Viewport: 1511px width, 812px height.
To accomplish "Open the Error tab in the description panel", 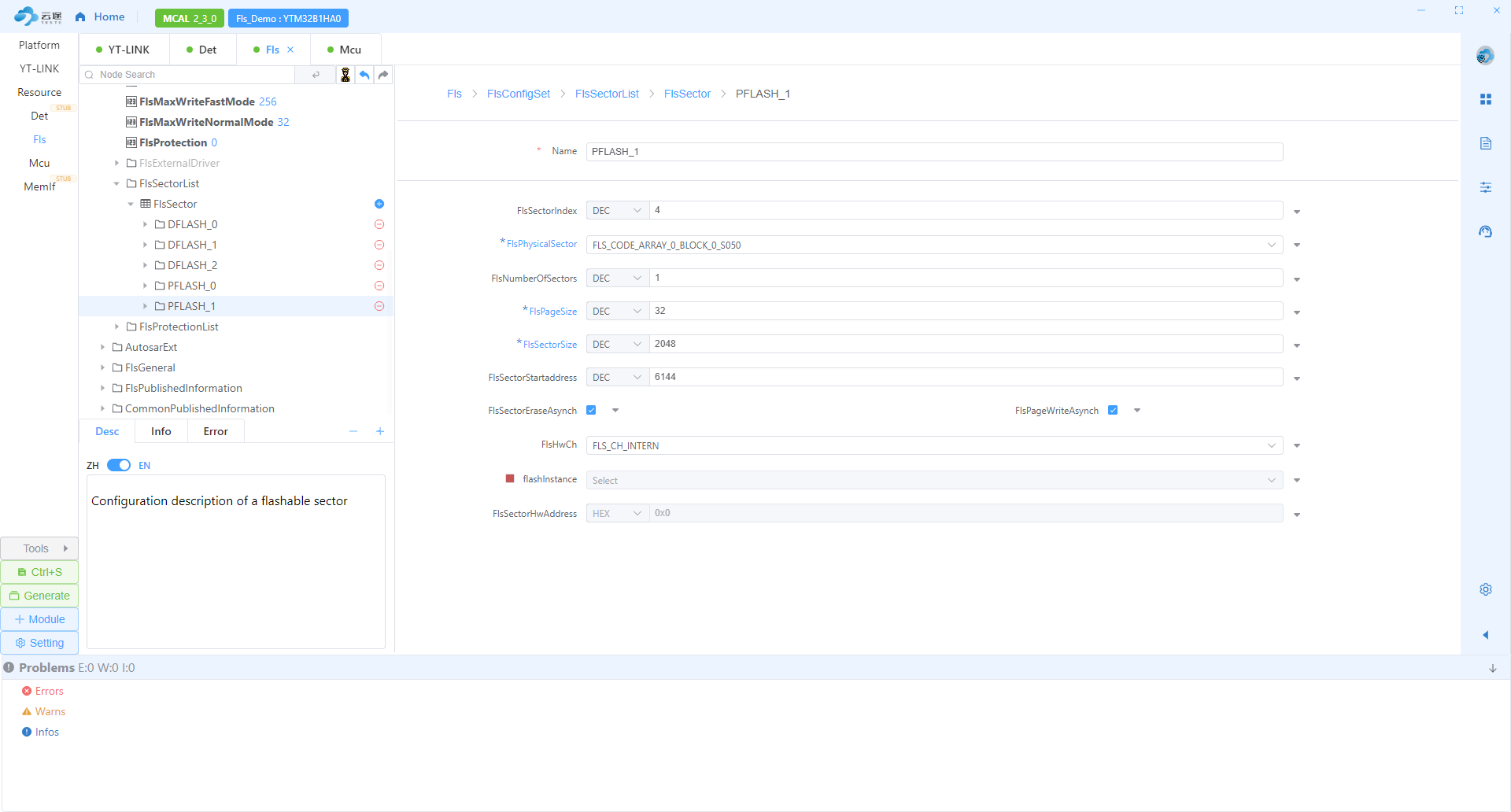I will pos(215,431).
